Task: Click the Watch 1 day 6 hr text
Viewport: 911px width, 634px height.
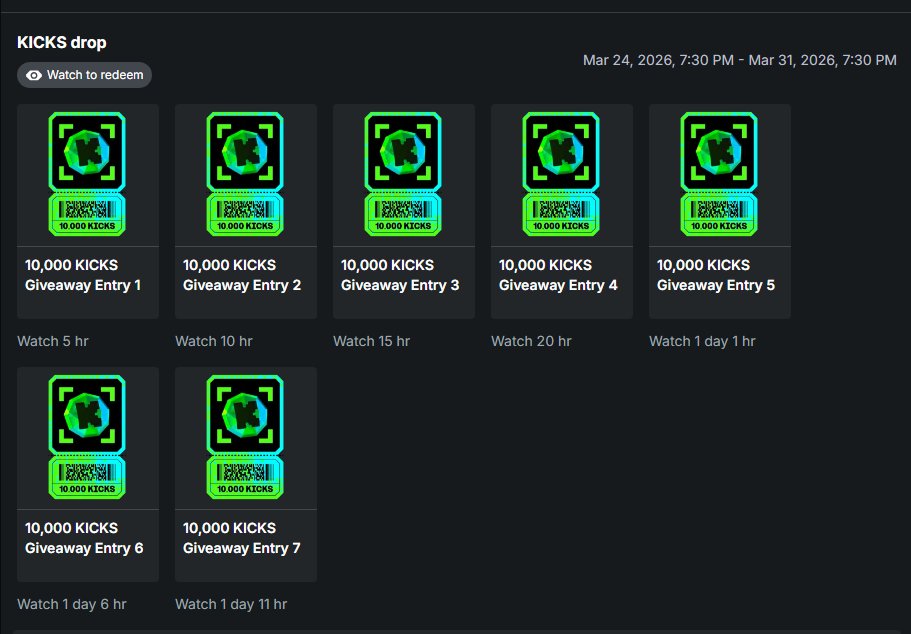Action: pyautogui.click(x=71, y=604)
